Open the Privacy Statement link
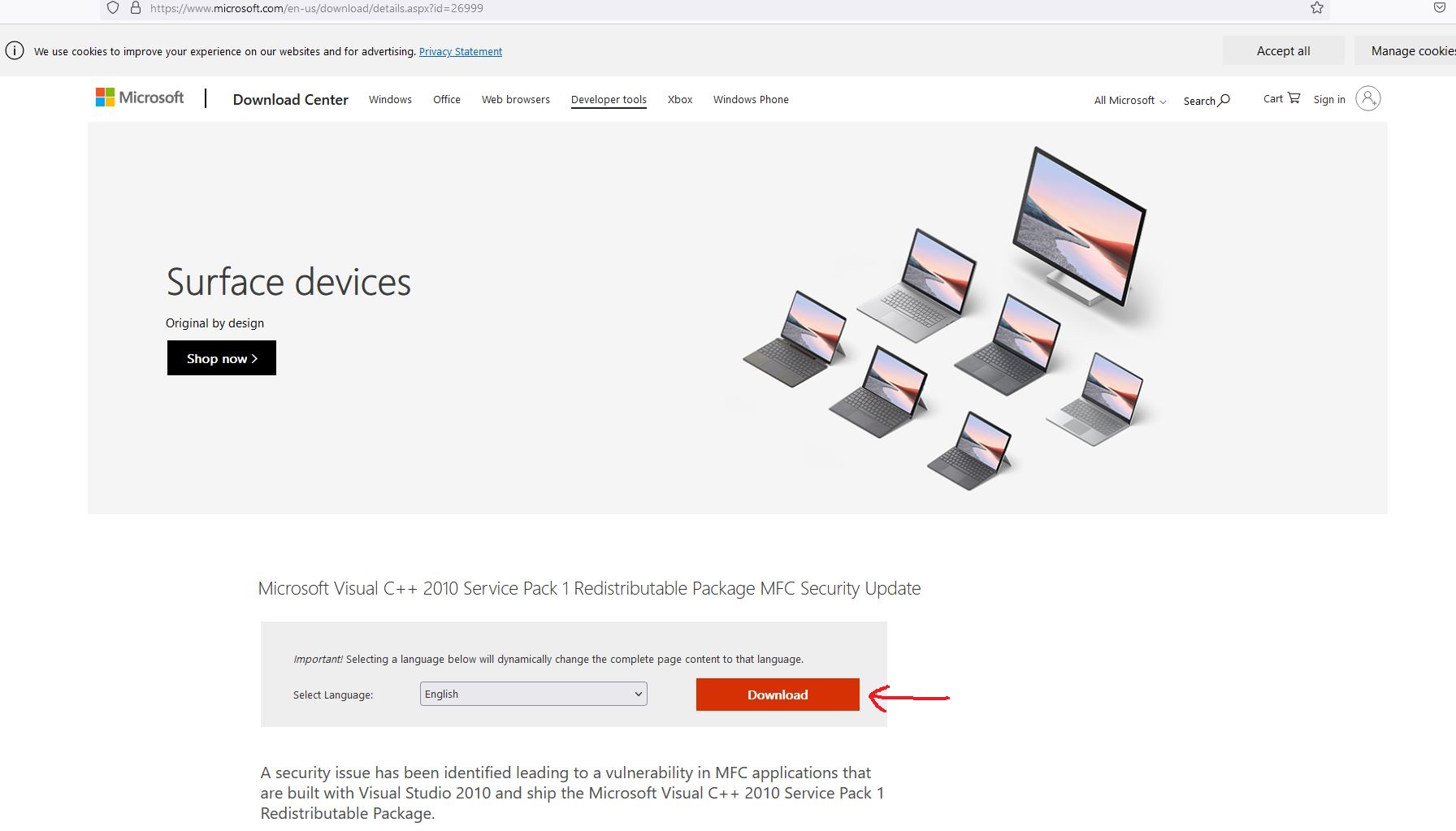Image resolution: width=1456 pixels, height=831 pixels. point(461,52)
